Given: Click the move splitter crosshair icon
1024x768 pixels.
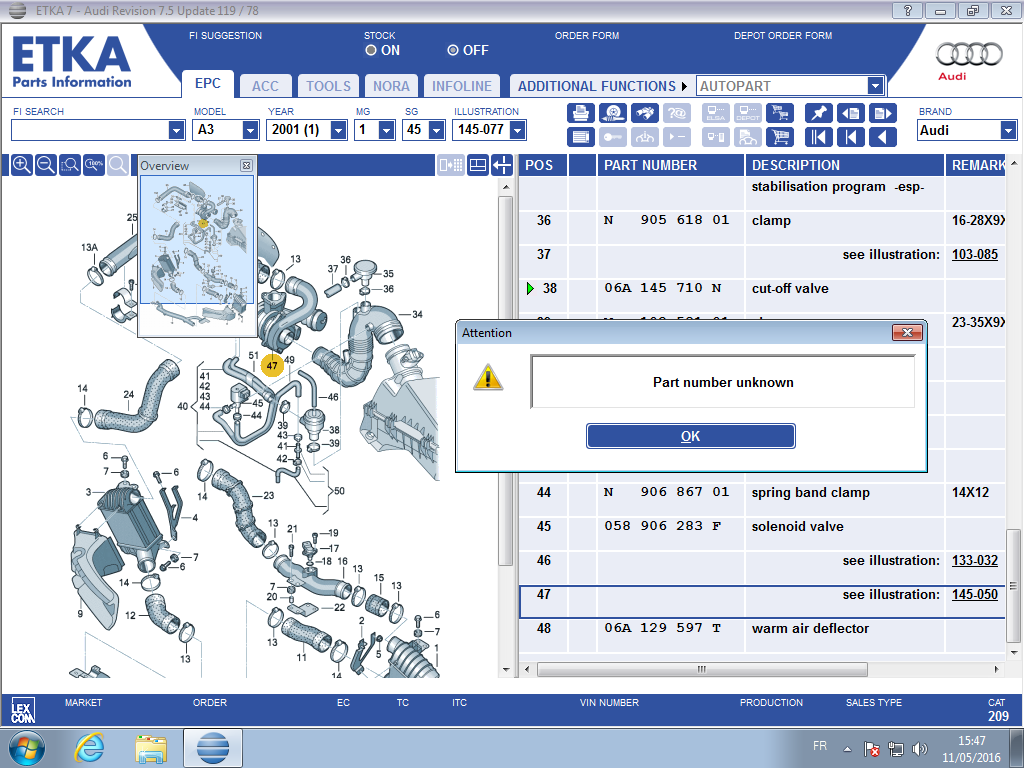Looking at the screenshot, I should pos(502,165).
